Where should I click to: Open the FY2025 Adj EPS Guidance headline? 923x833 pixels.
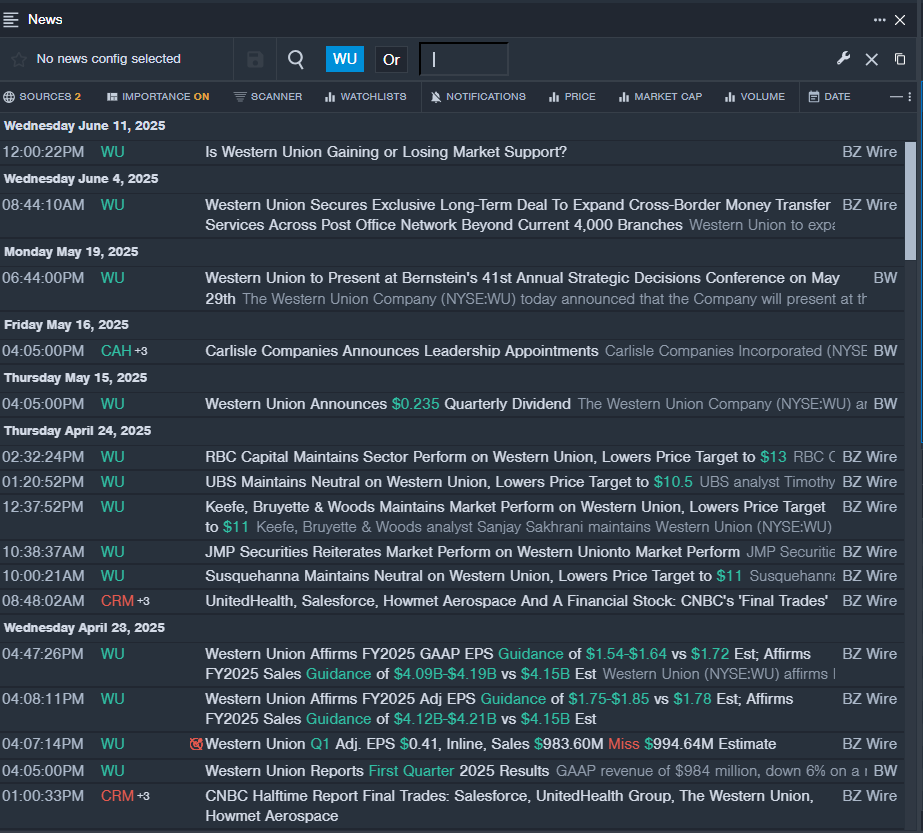pos(499,709)
